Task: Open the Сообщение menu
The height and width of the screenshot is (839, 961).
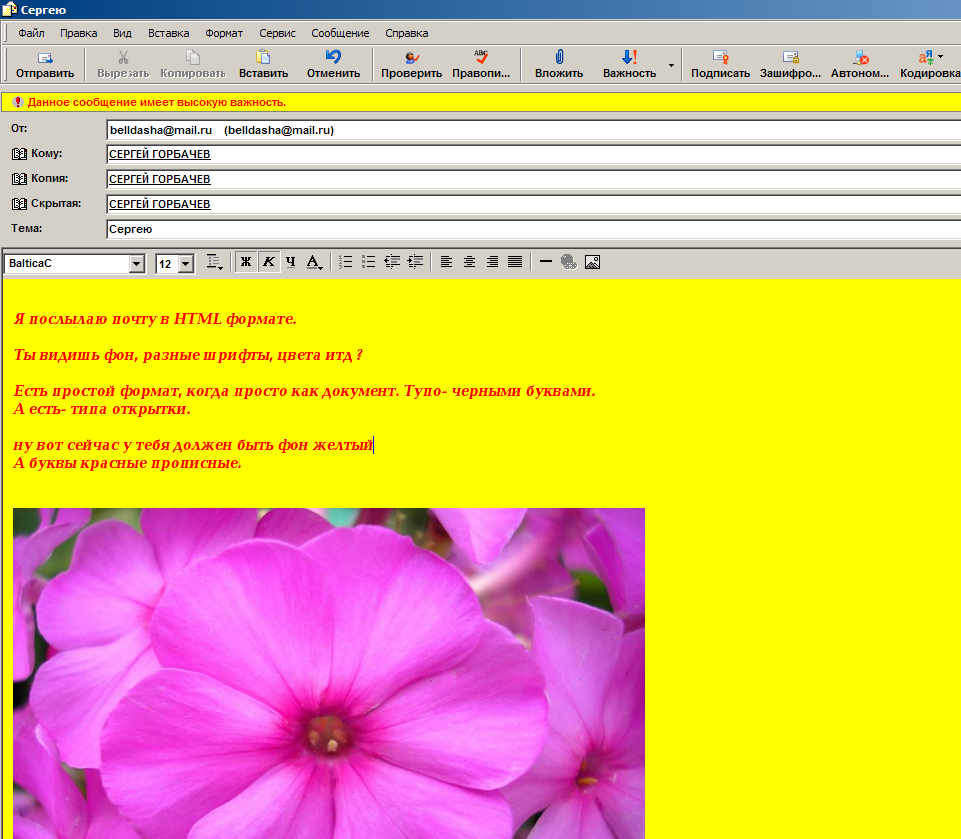Action: pyautogui.click(x=340, y=33)
